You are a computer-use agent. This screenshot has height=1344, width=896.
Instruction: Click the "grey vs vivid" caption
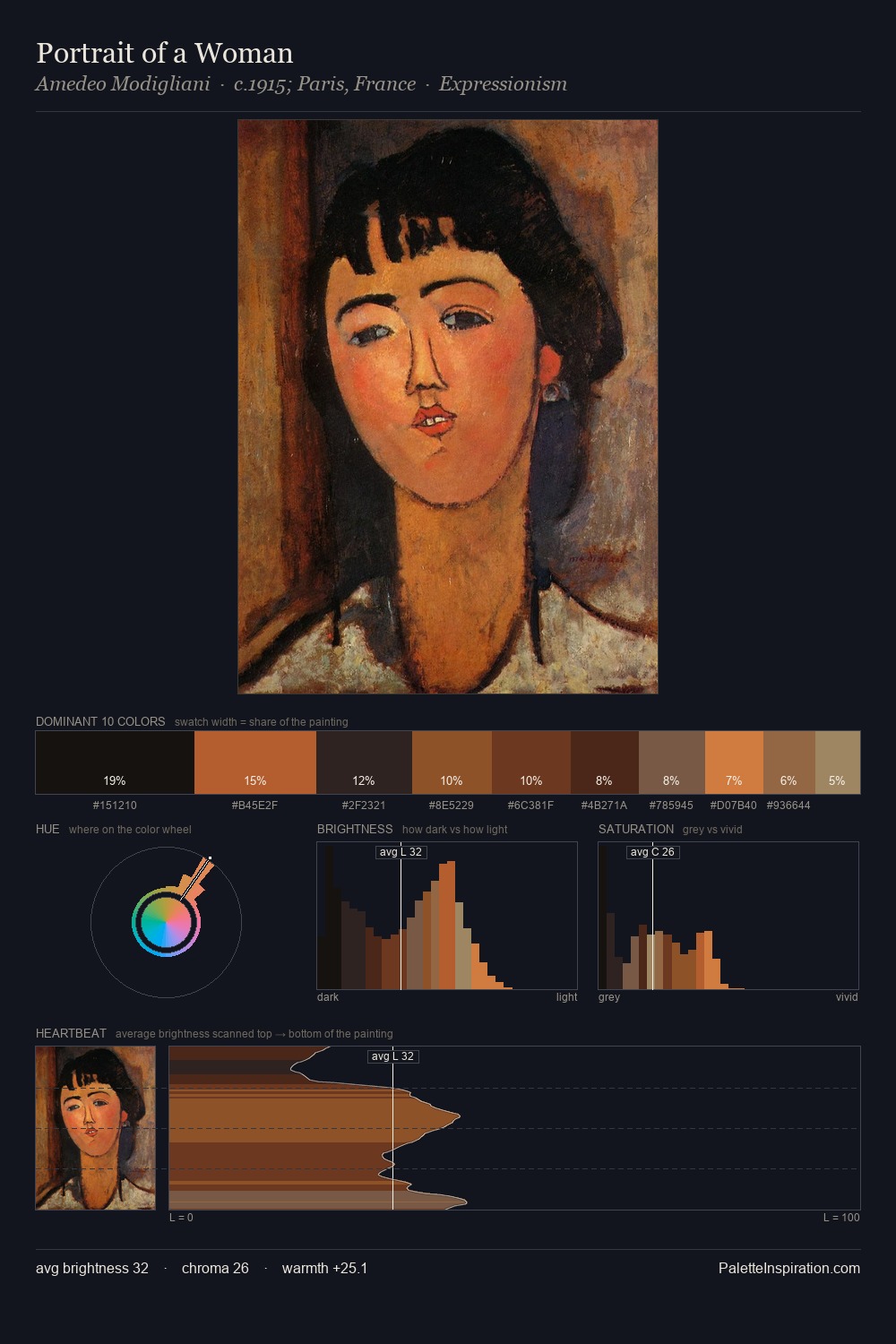pyautogui.click(x=712, y=830)
